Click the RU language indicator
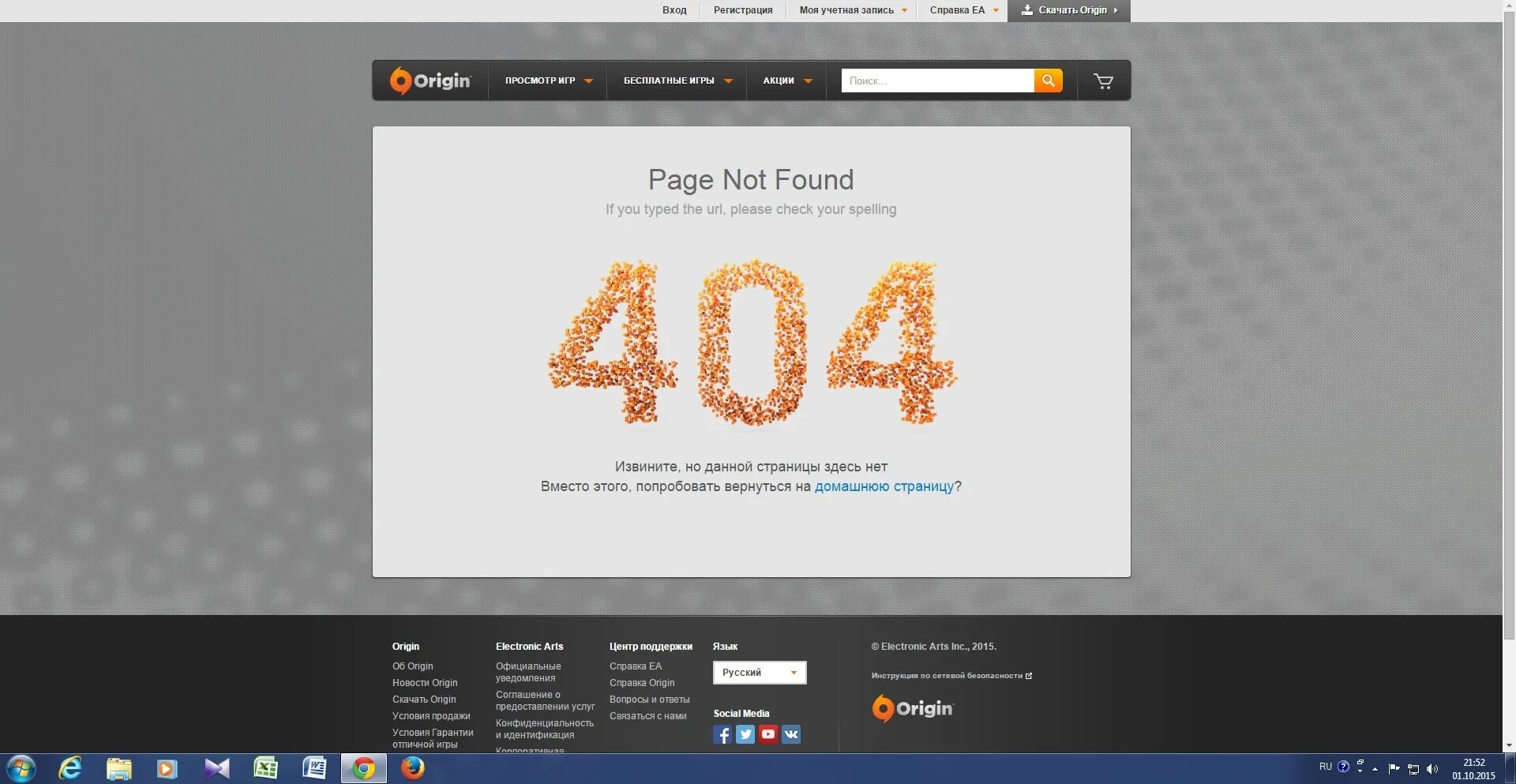The height and width of the screenshot is (784, 1516). [1326, 767]
